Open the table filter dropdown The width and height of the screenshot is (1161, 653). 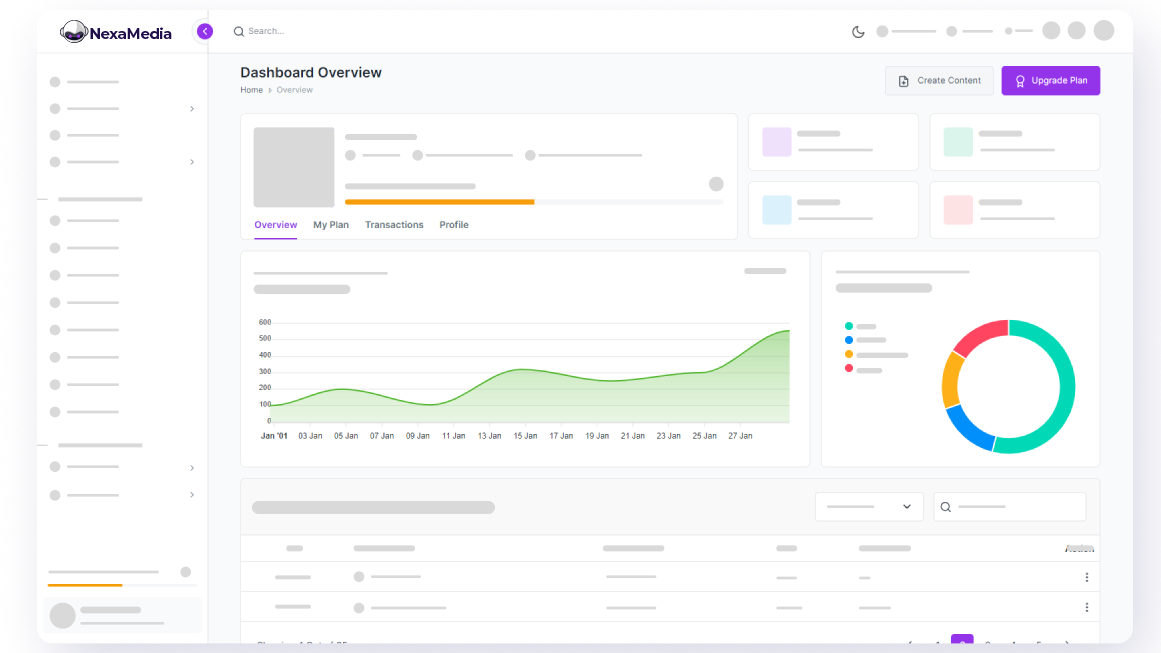[868, 507]
